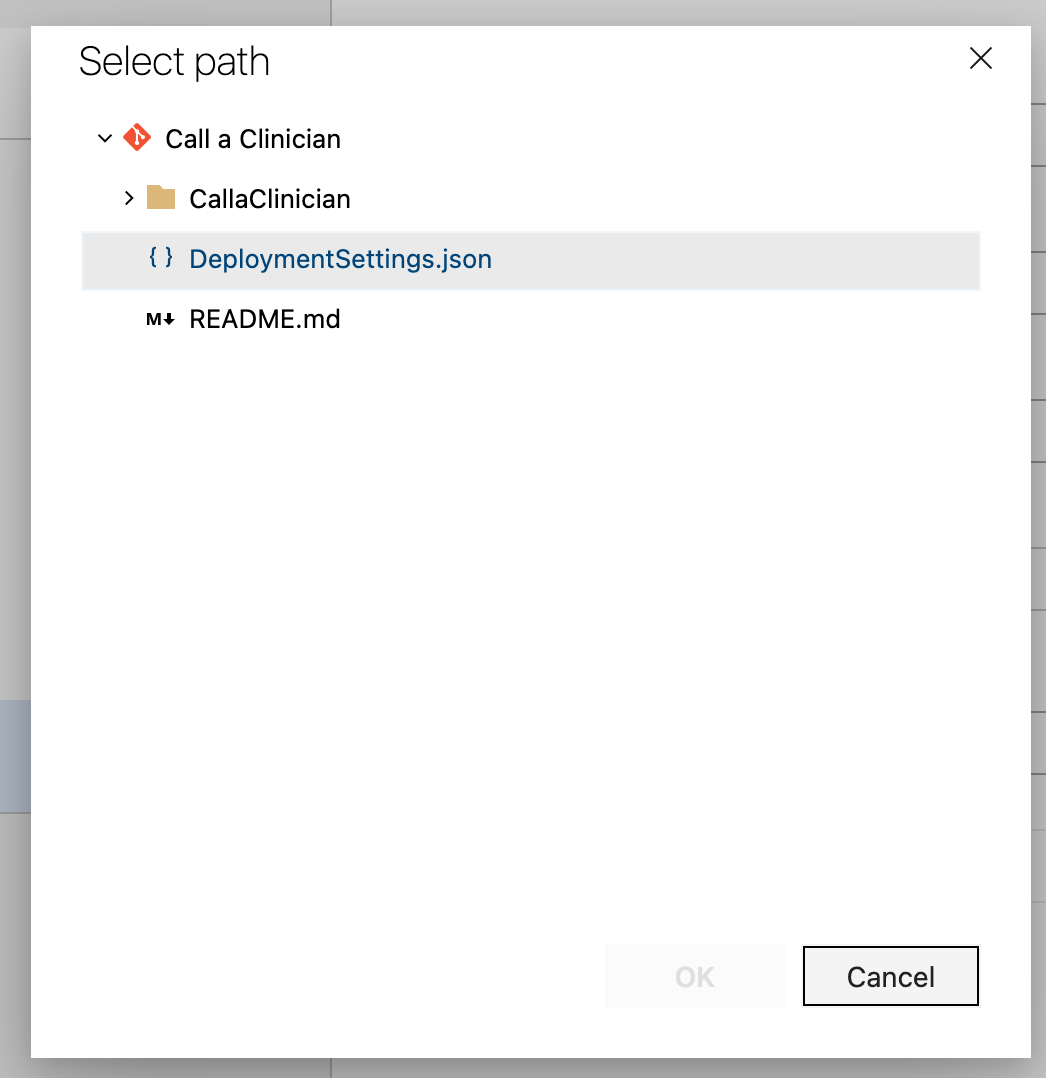Screen dimensions: 1046x1078
Task: Close the Select path dialog
Action: 981,58
